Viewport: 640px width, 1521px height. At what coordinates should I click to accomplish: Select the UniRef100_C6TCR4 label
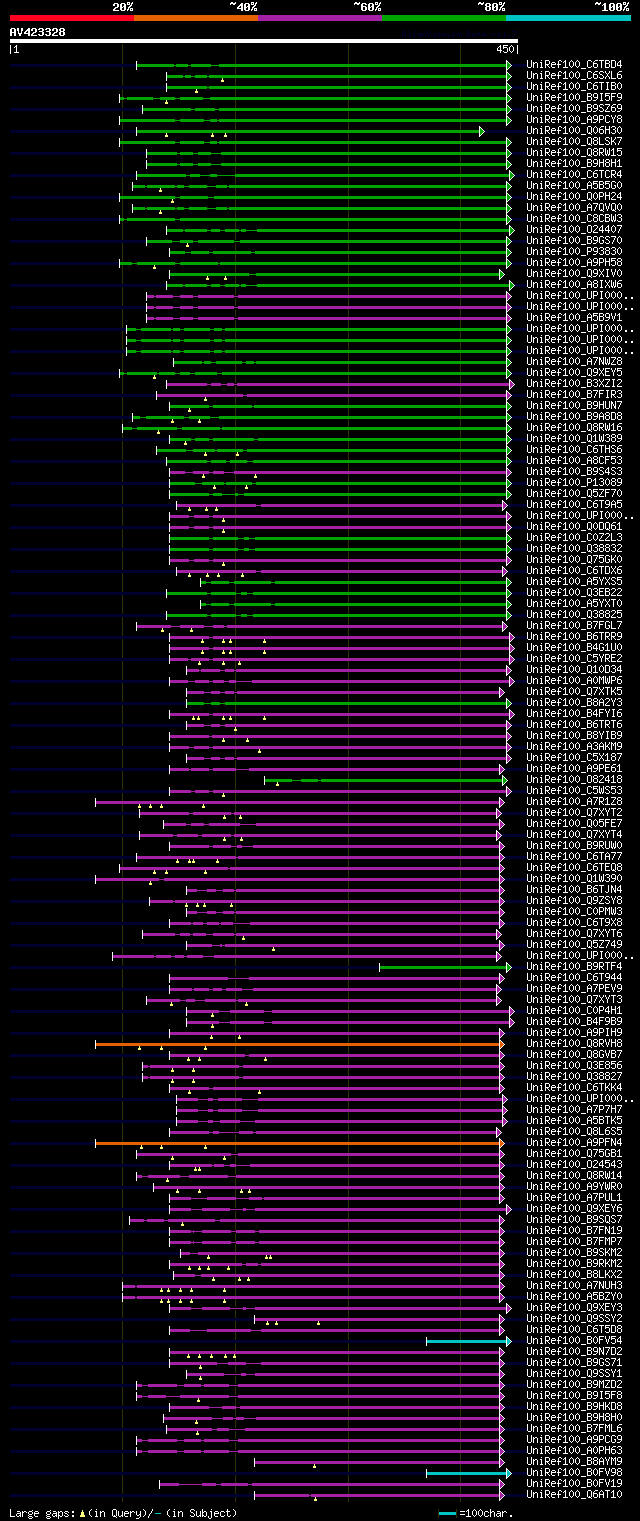(574, 174)
